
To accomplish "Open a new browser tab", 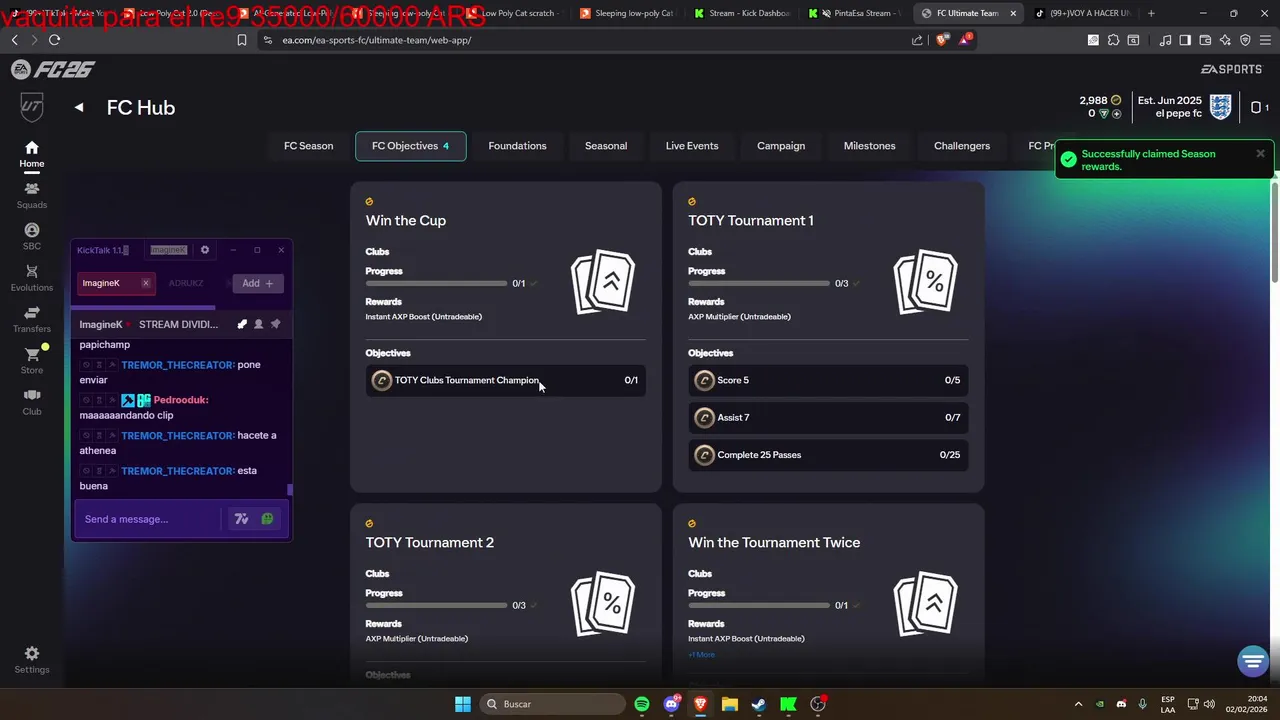I will (x=1151, y=13).
